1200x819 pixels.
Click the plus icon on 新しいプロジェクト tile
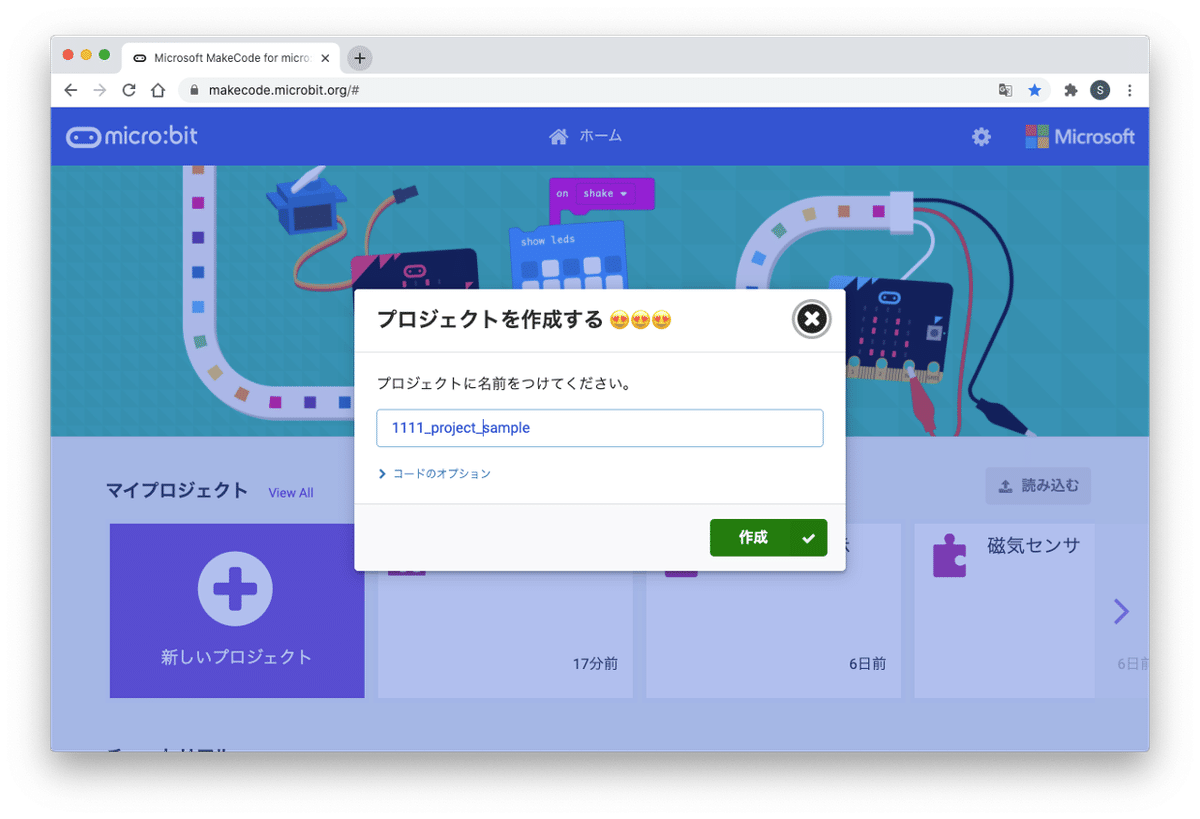(236, 589)
